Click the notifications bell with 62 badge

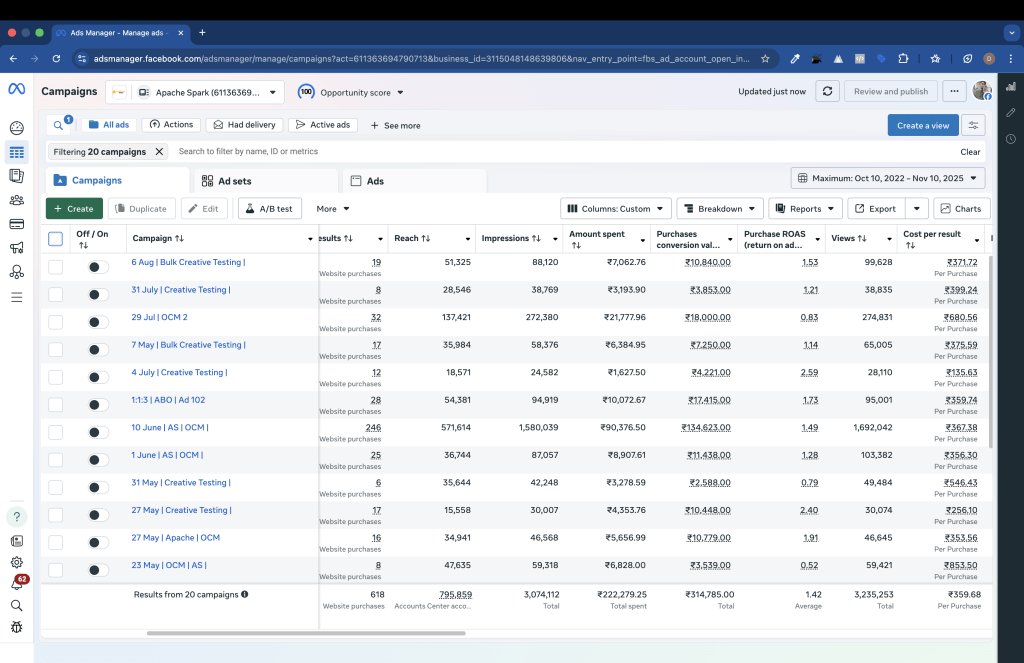coord(17,583)
